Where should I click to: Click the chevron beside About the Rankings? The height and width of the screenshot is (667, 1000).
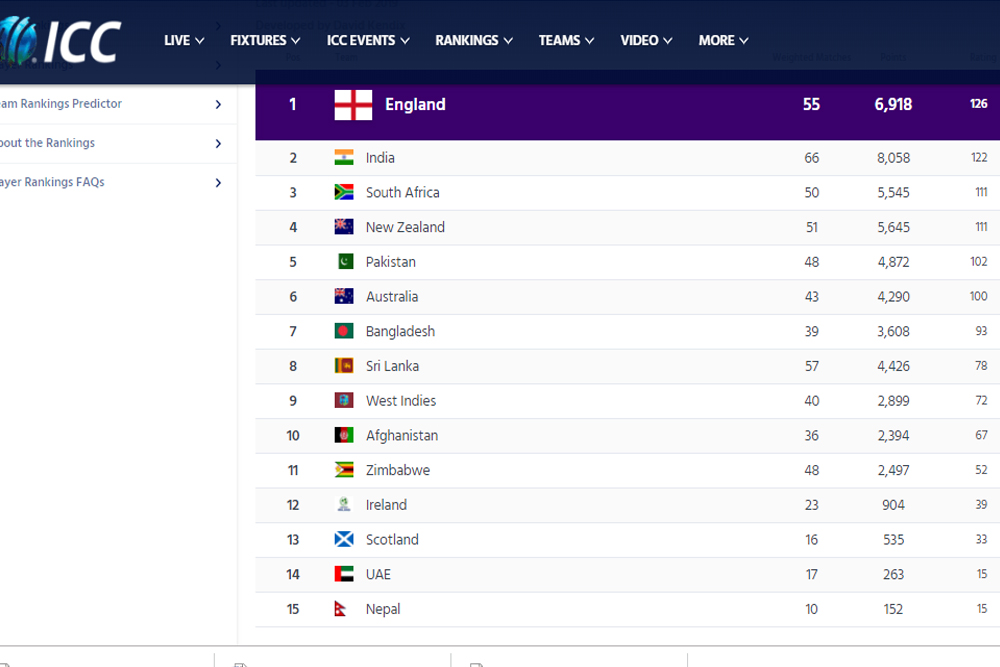(x=218, y=143)
